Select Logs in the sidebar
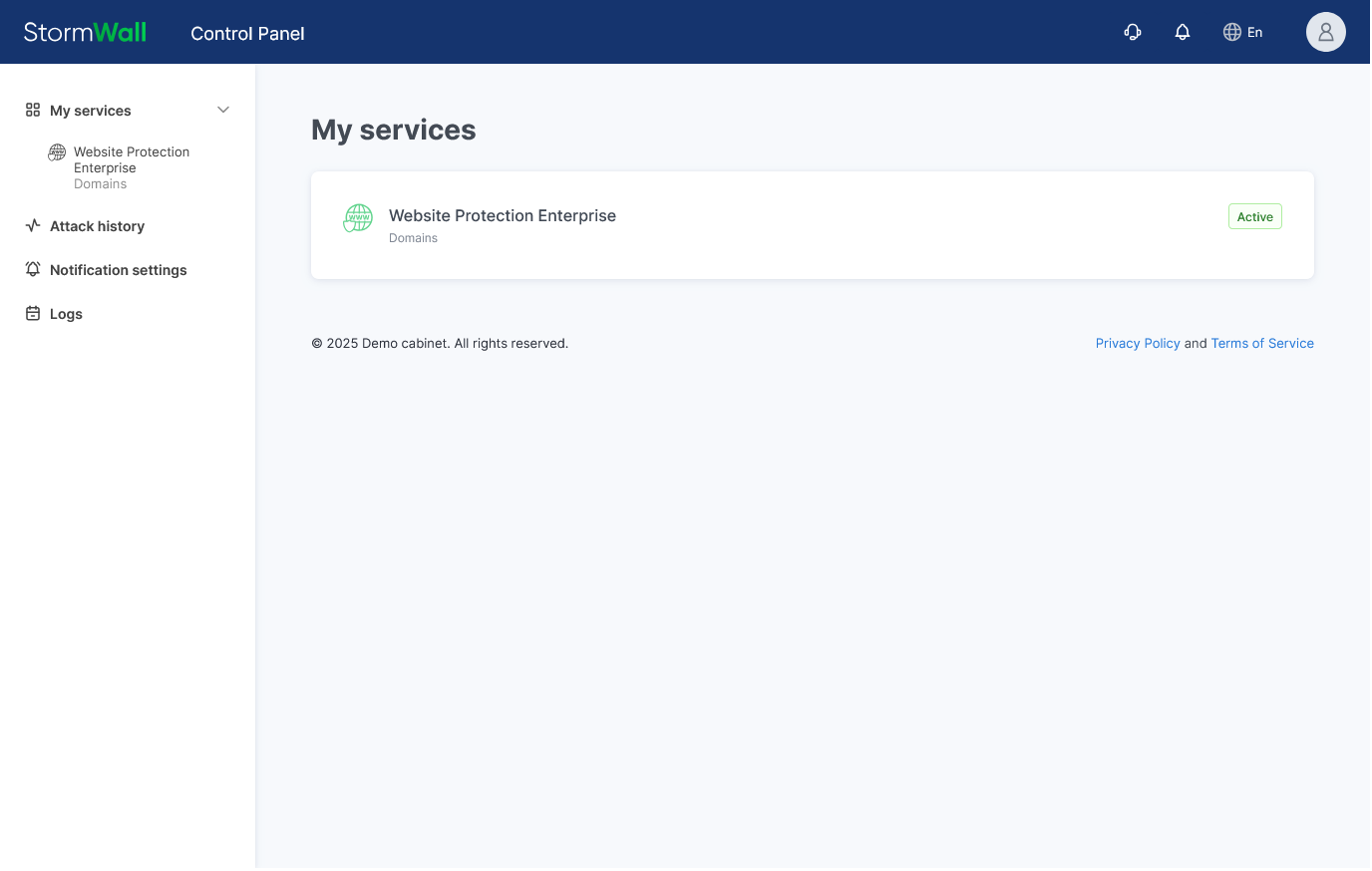 [x=66, y=314]
